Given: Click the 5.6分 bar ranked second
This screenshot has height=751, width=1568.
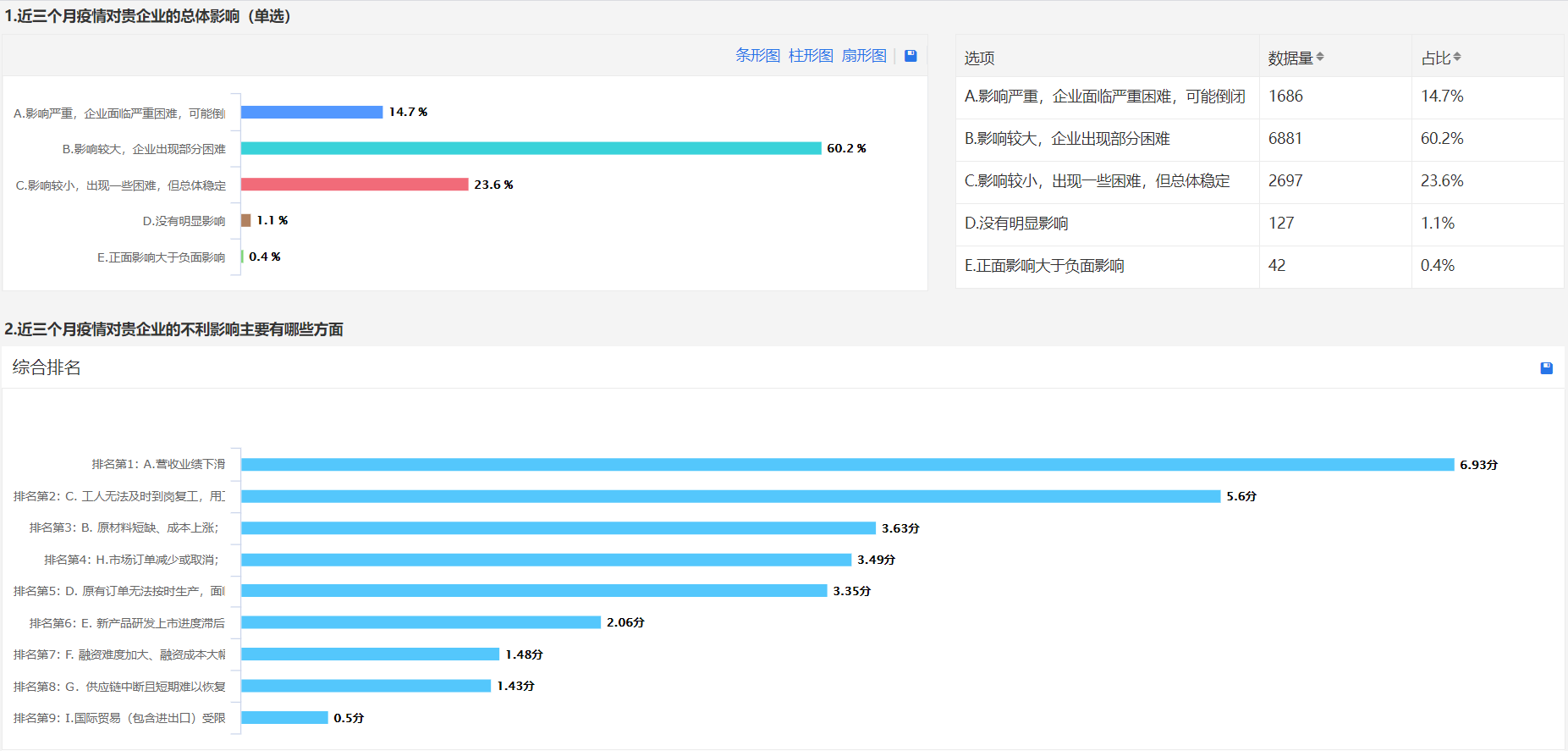Looking at the screenshot, I should 730,496.
